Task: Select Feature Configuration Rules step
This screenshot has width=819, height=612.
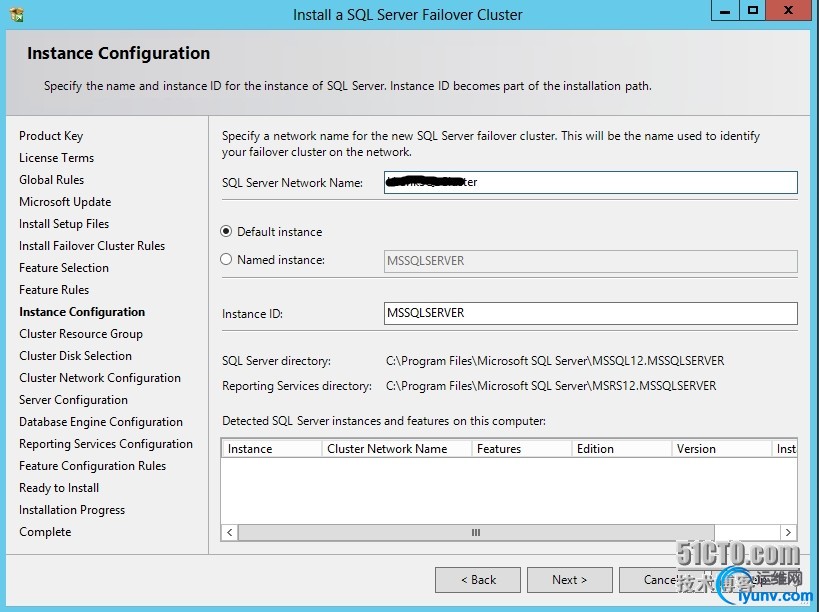Action: (92, 465)
